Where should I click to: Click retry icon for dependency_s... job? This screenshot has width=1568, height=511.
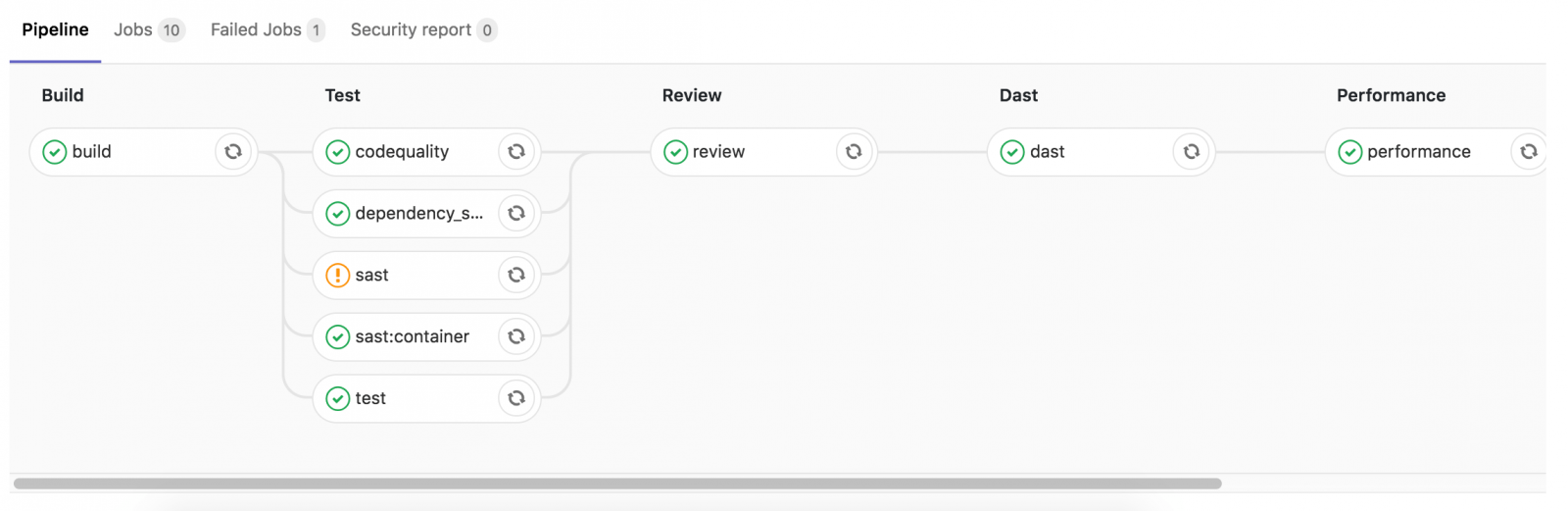tap(516, 214)
